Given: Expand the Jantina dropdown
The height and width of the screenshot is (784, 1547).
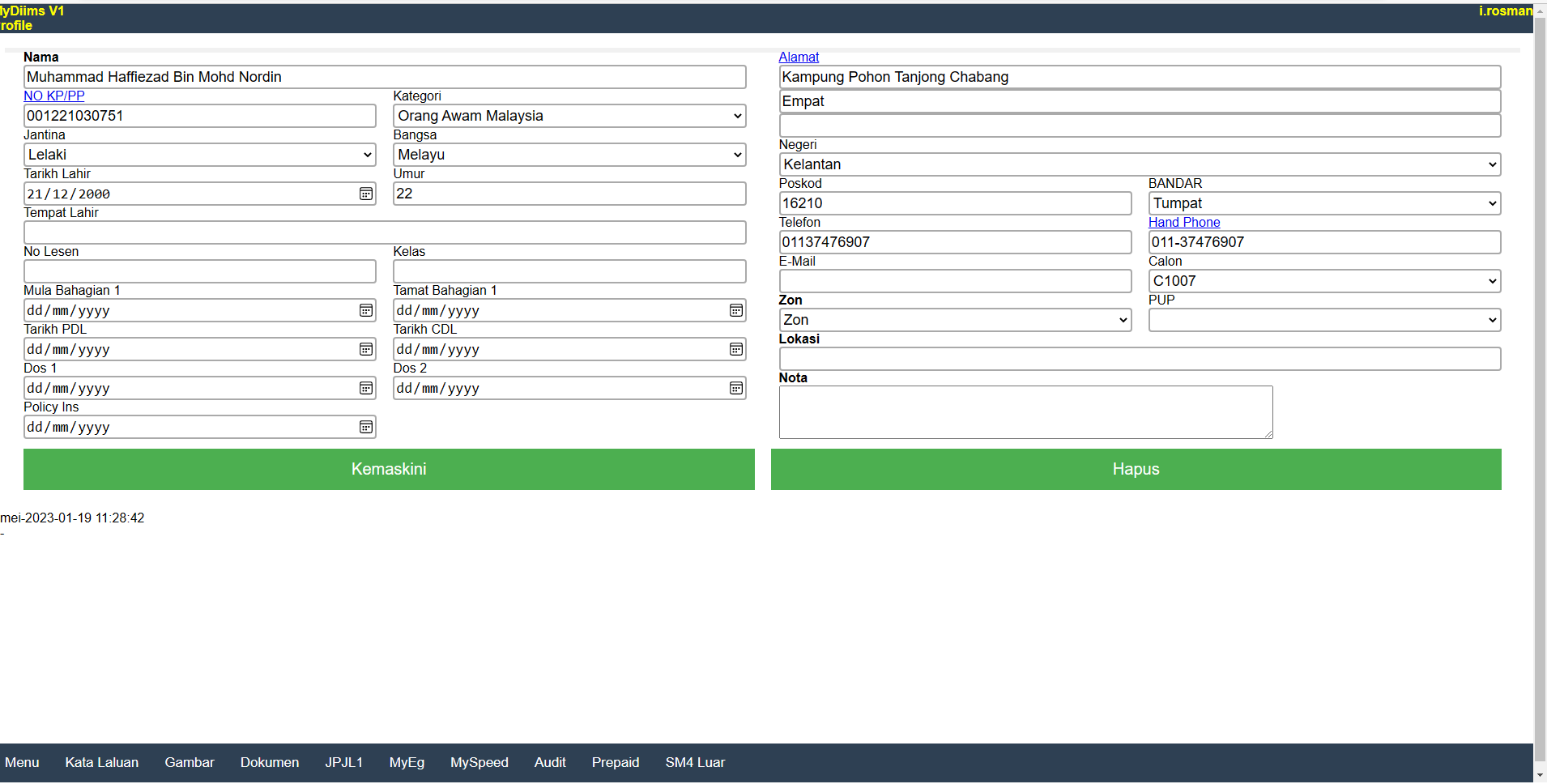Looking at the screenshot, I should (x=199, y=155).
